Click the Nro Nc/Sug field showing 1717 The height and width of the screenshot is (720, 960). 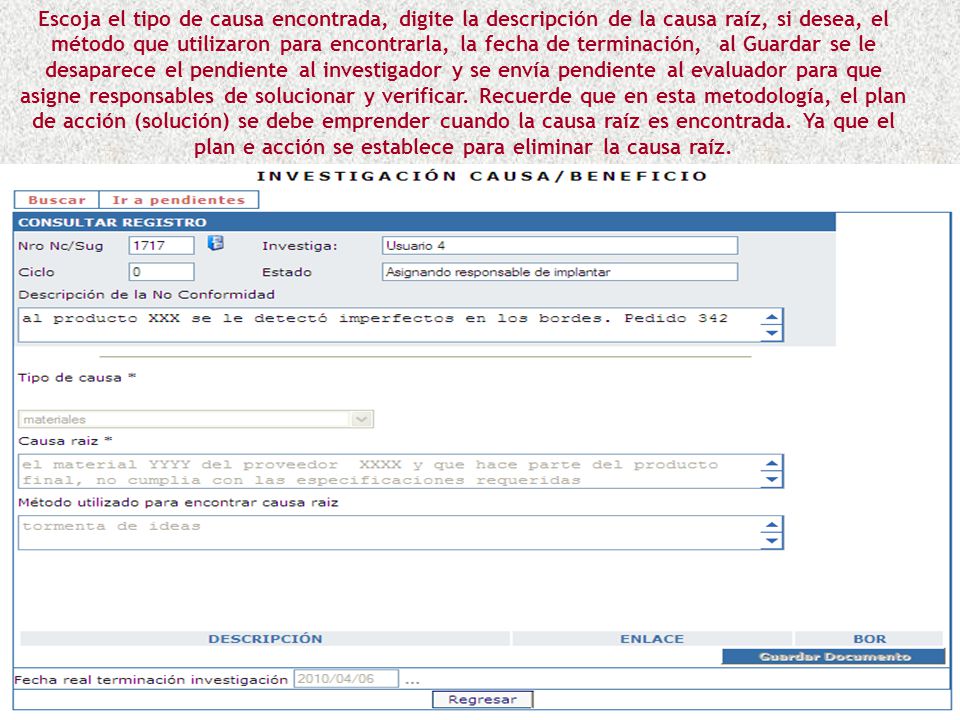coord(162,246)
